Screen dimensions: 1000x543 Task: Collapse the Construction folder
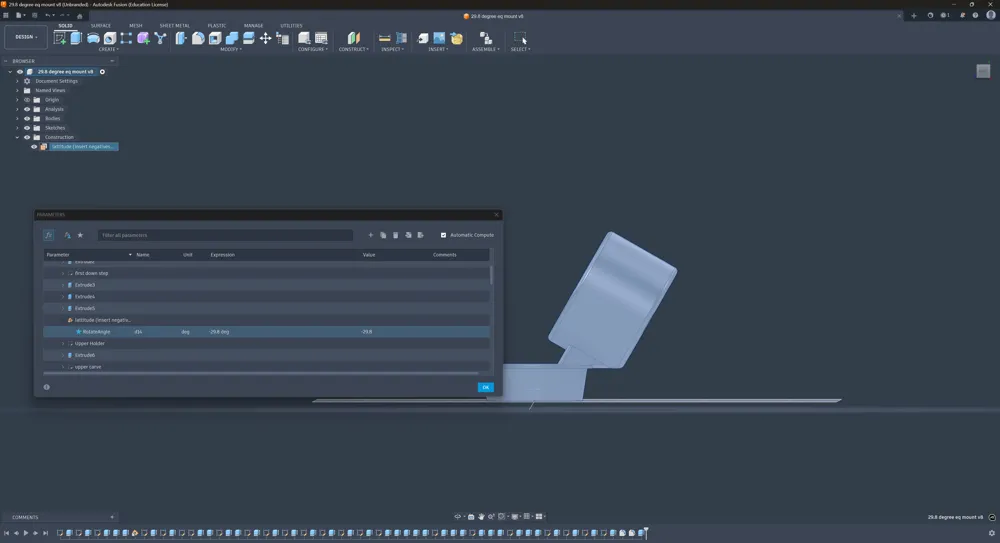pos(17,137)
